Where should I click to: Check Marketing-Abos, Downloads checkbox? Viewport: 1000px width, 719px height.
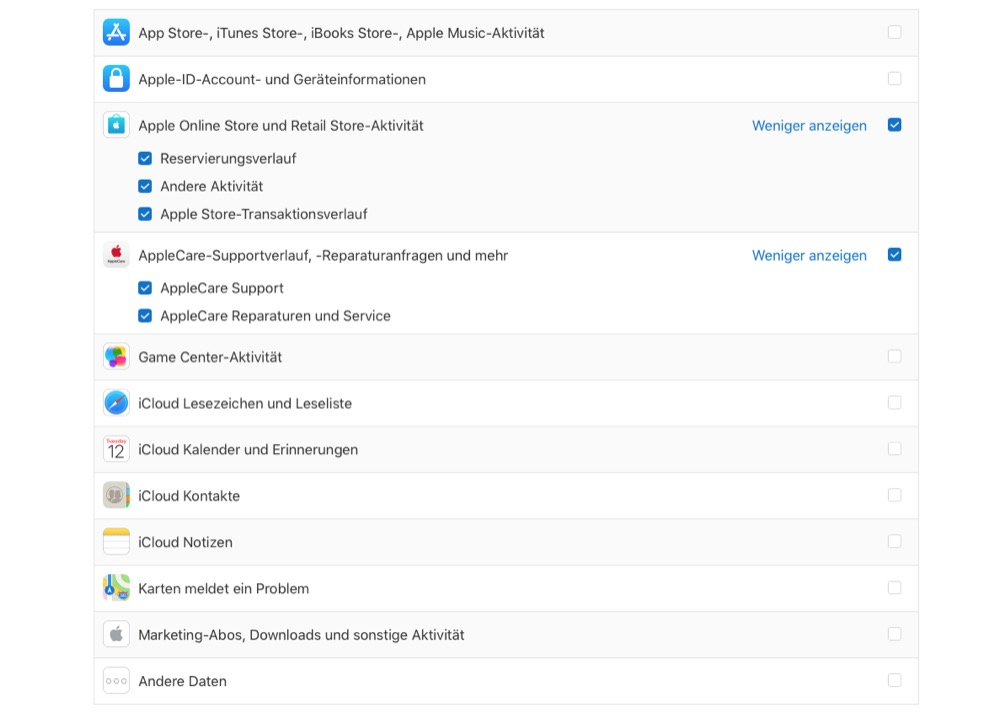point(895,634)
